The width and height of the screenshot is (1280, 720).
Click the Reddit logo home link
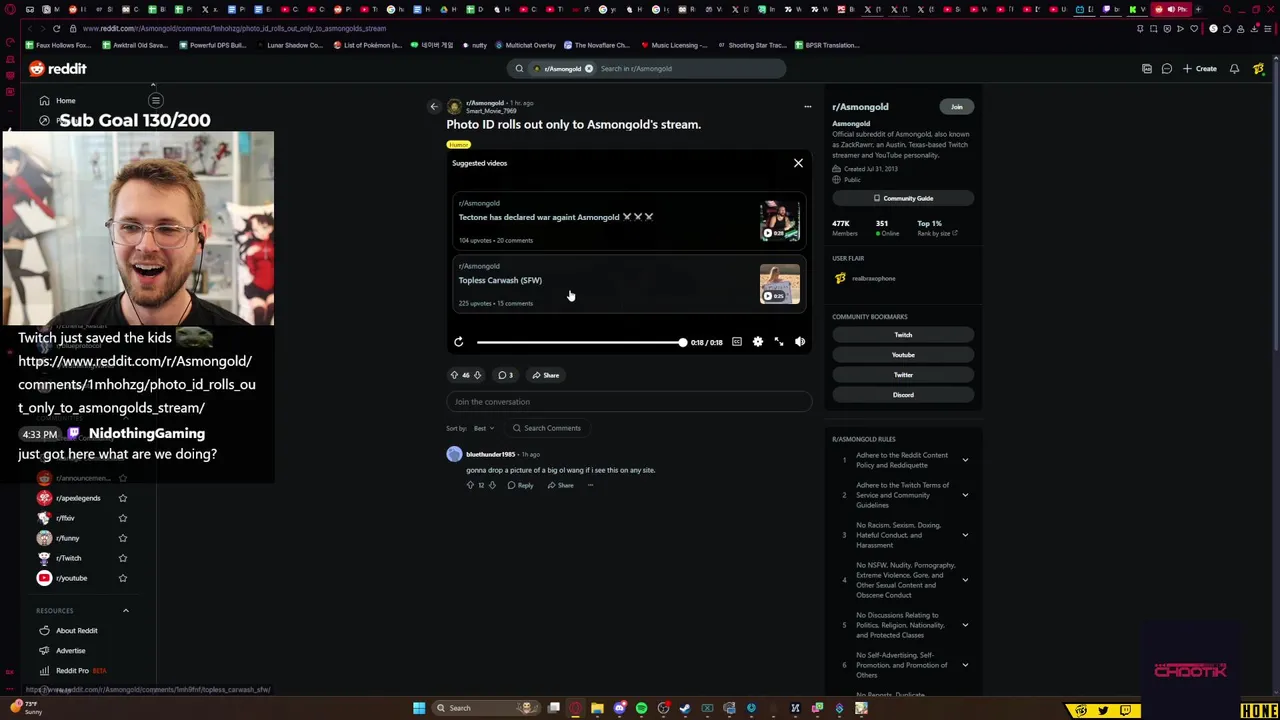[58, 69]
